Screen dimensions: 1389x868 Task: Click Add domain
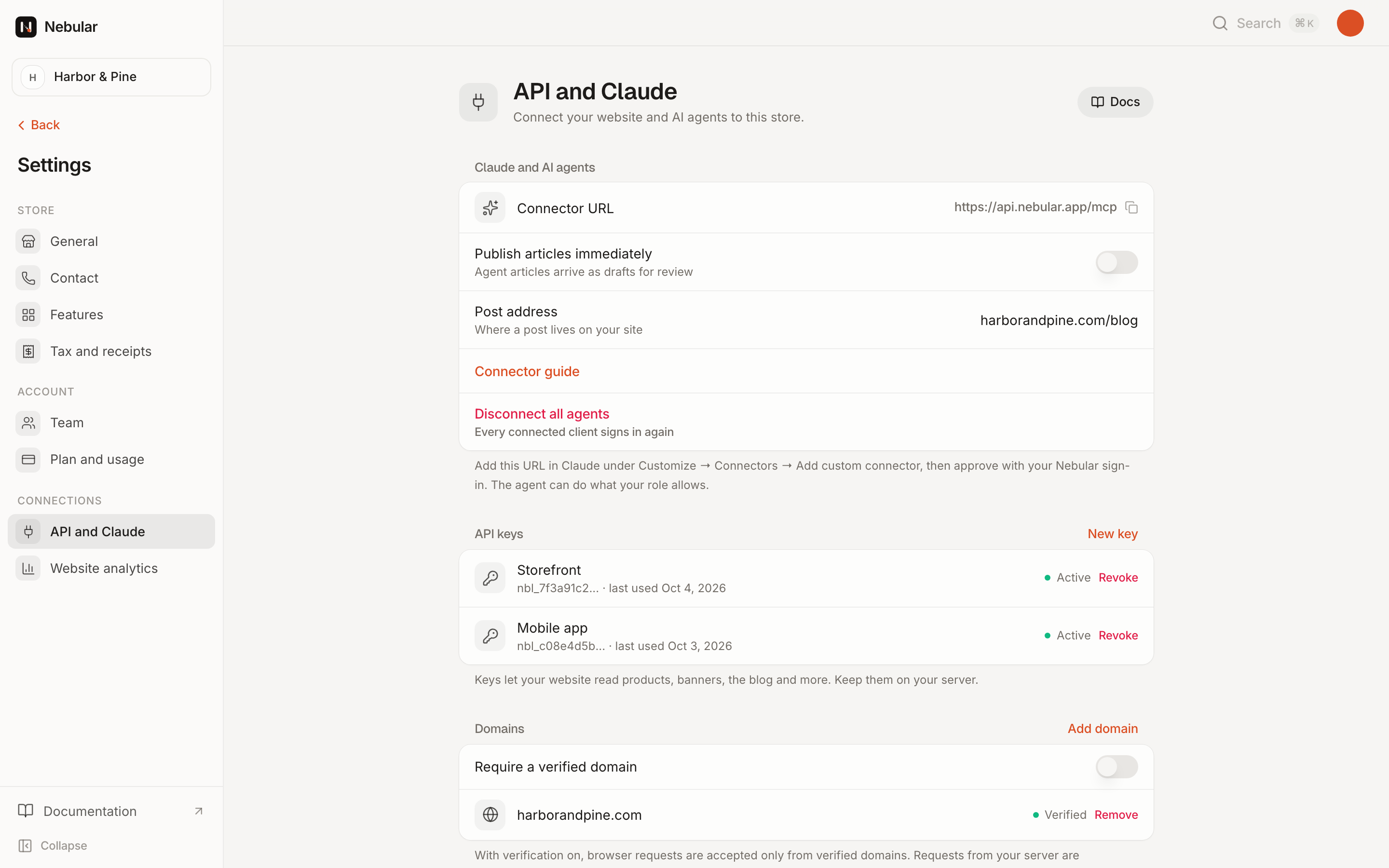[x=1103, y=729]
